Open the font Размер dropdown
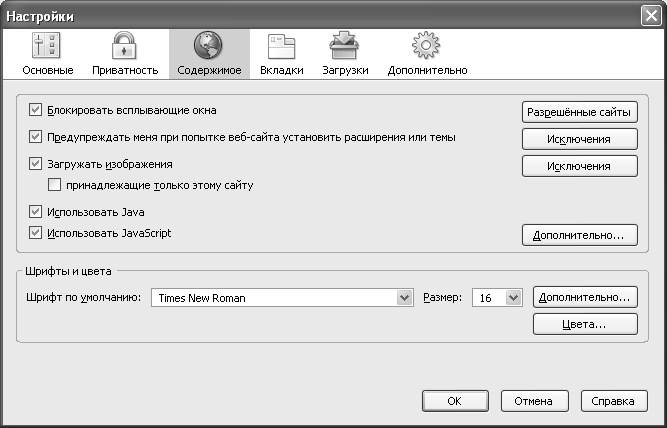This screenshot has height=428, width=667. [x=514, y=298]
